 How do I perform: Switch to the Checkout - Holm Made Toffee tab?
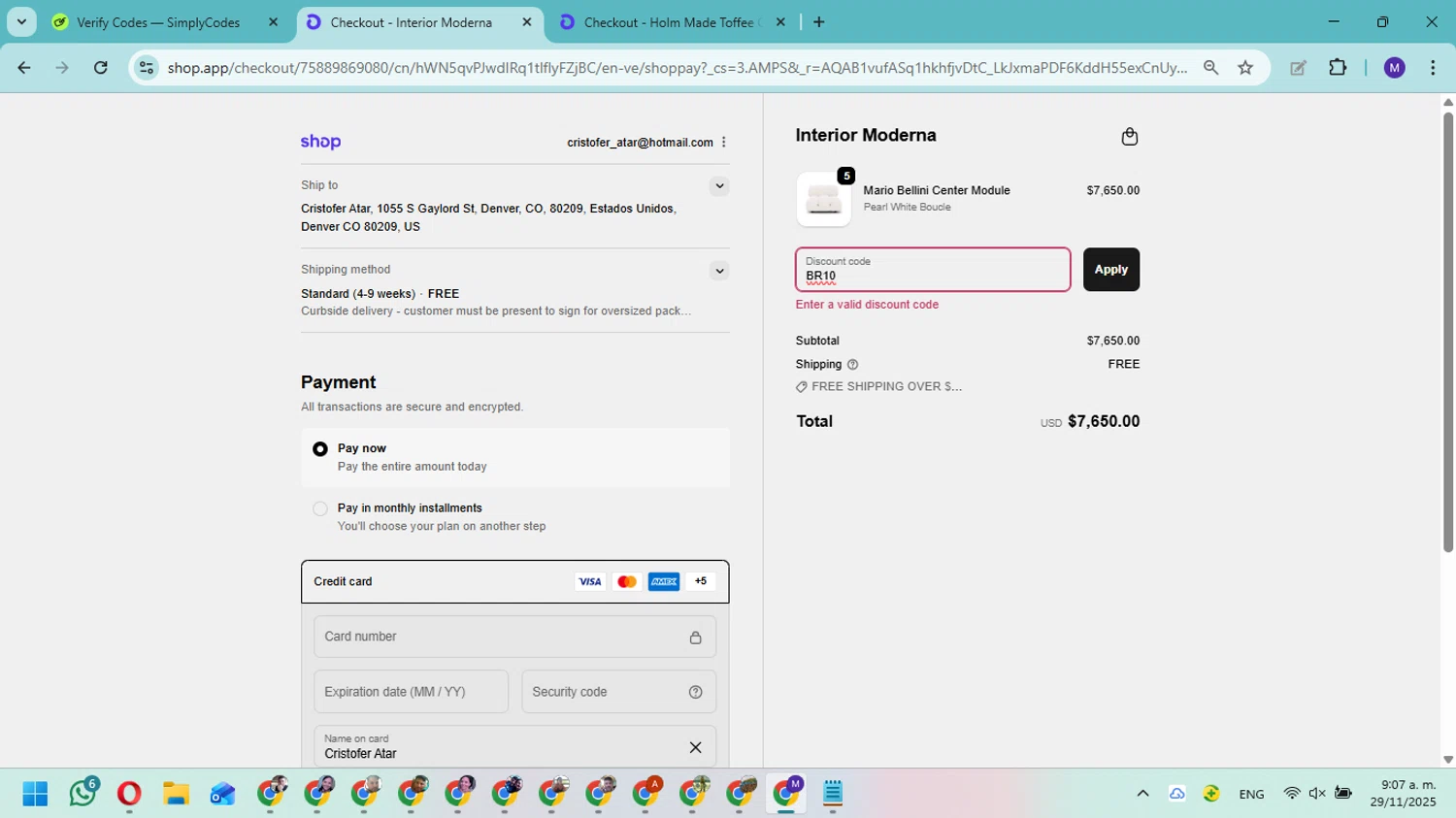(670, 22)
